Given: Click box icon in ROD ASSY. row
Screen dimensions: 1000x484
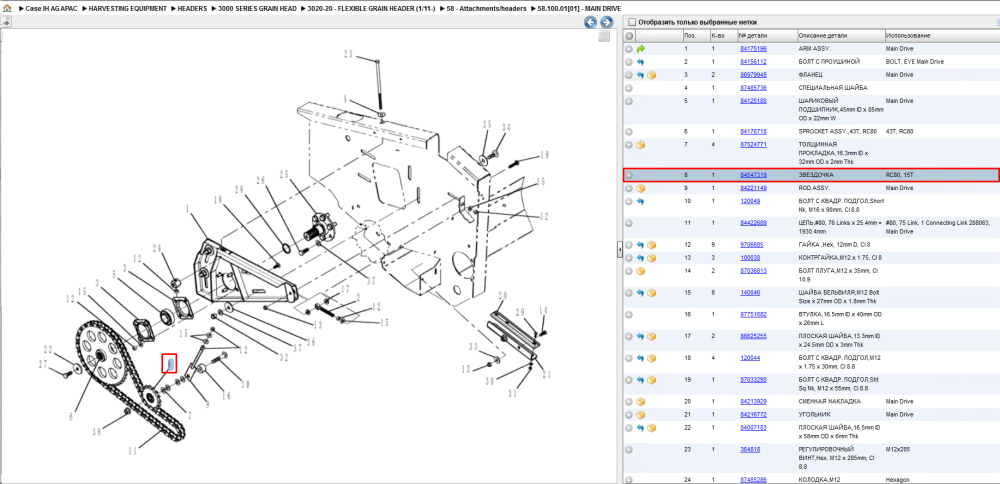Looking at the screenshot, I should 641,188.
